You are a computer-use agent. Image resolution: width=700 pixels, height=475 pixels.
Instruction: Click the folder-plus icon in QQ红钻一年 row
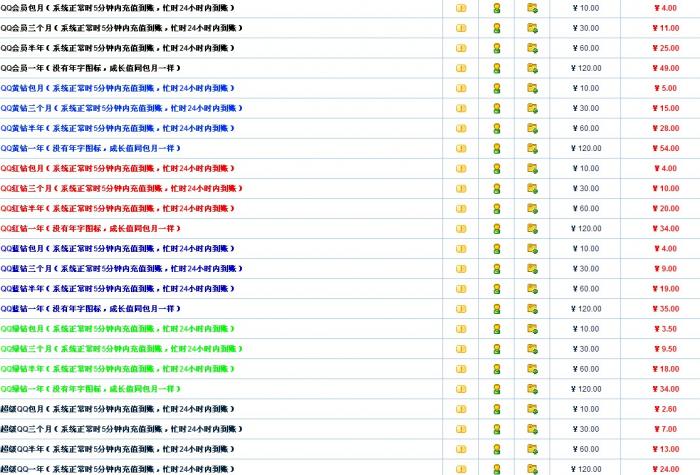[532, 229]
